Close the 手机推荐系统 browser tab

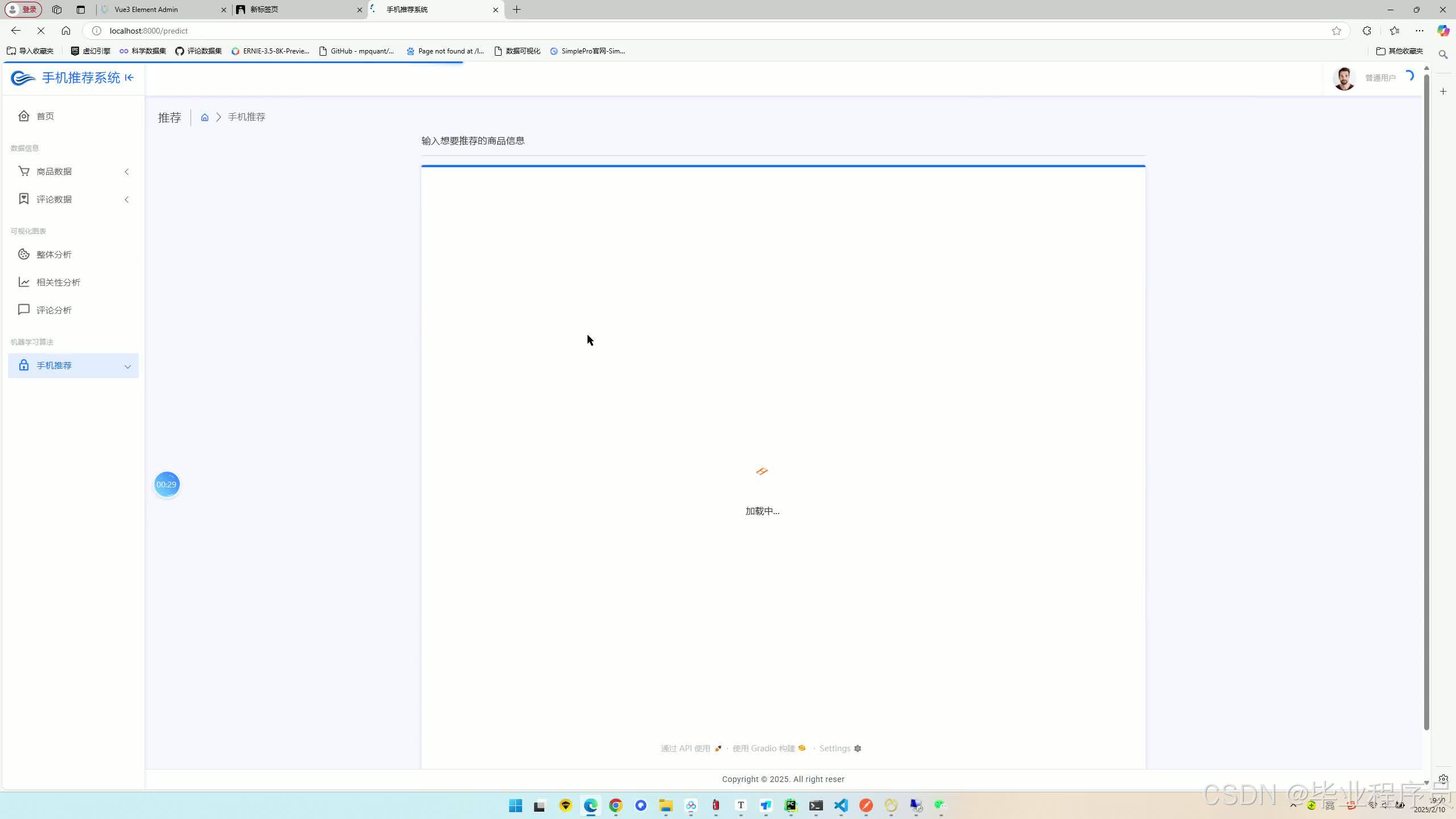point(495,10)
